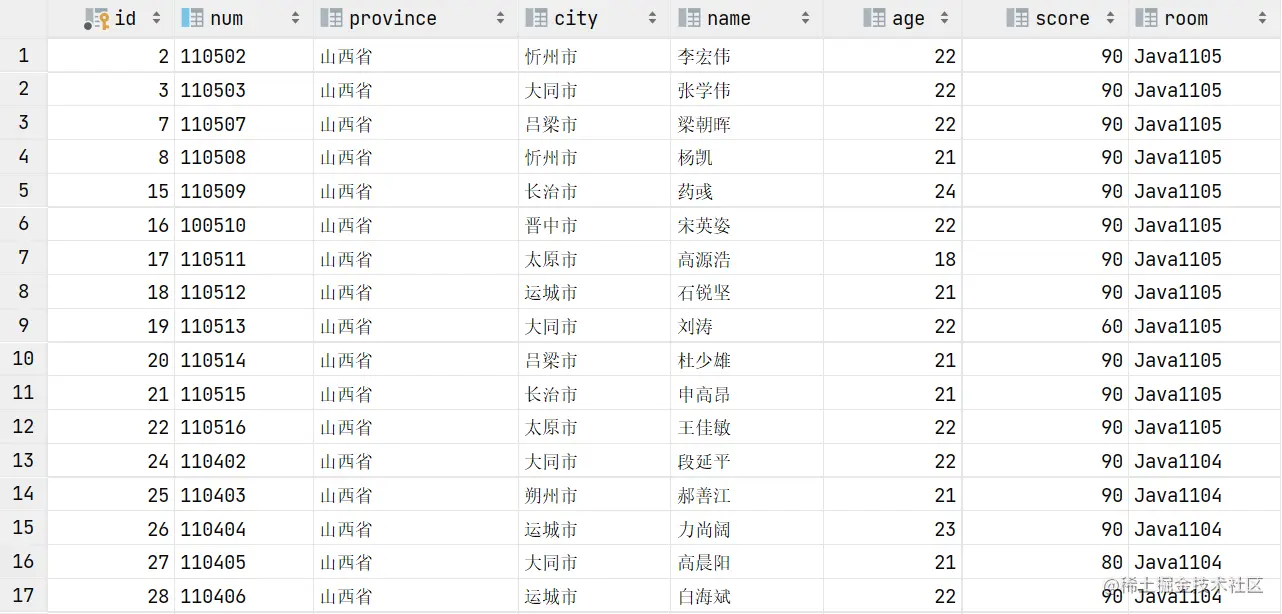The width and height of the screenshot is (1282, 614).
Task: Click the column icon beside city header
Action: pyautogui.click(x=537, y=18)
